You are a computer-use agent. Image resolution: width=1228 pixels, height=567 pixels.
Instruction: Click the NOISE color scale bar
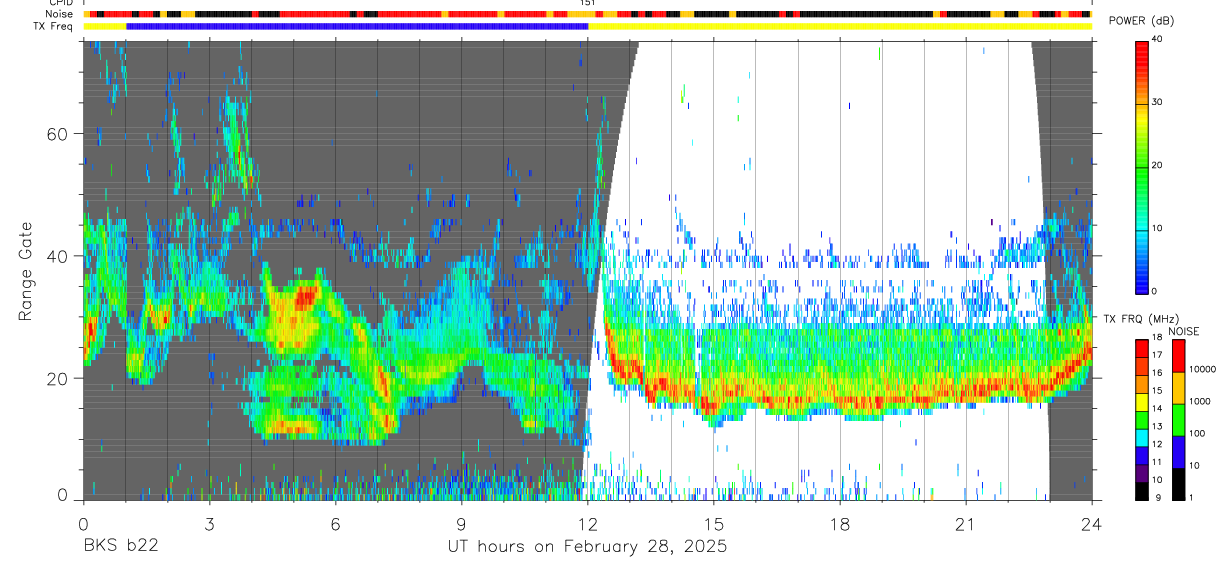1177,420
